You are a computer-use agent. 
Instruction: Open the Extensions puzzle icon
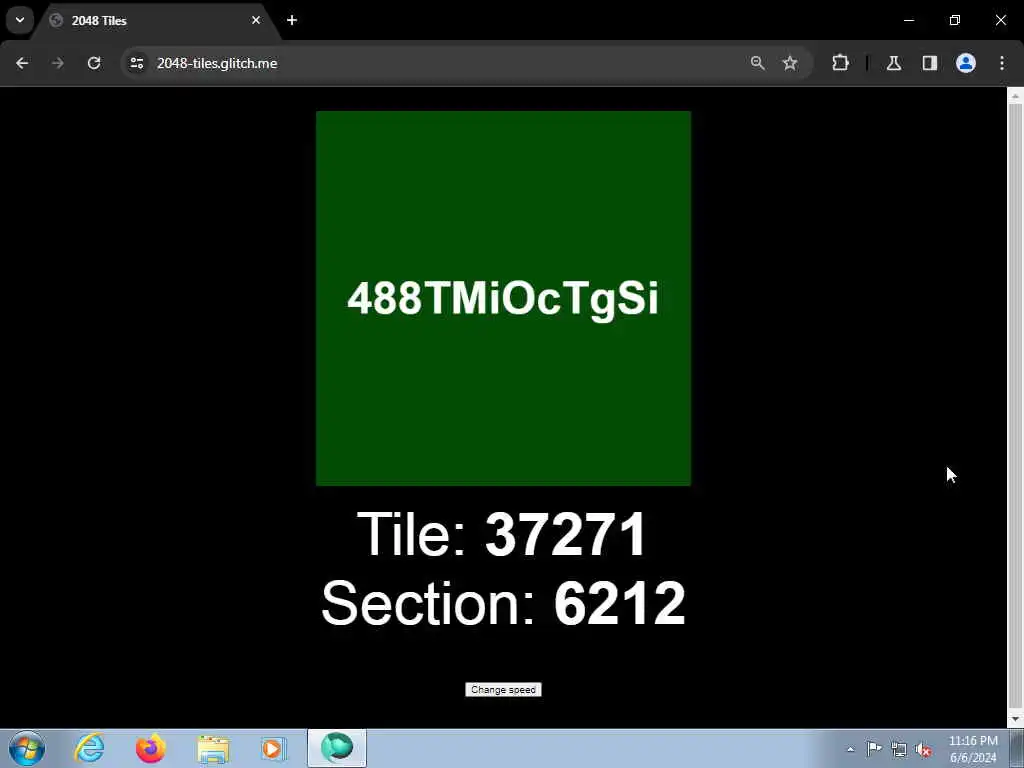pyautogui.click(x=840, y=63)
